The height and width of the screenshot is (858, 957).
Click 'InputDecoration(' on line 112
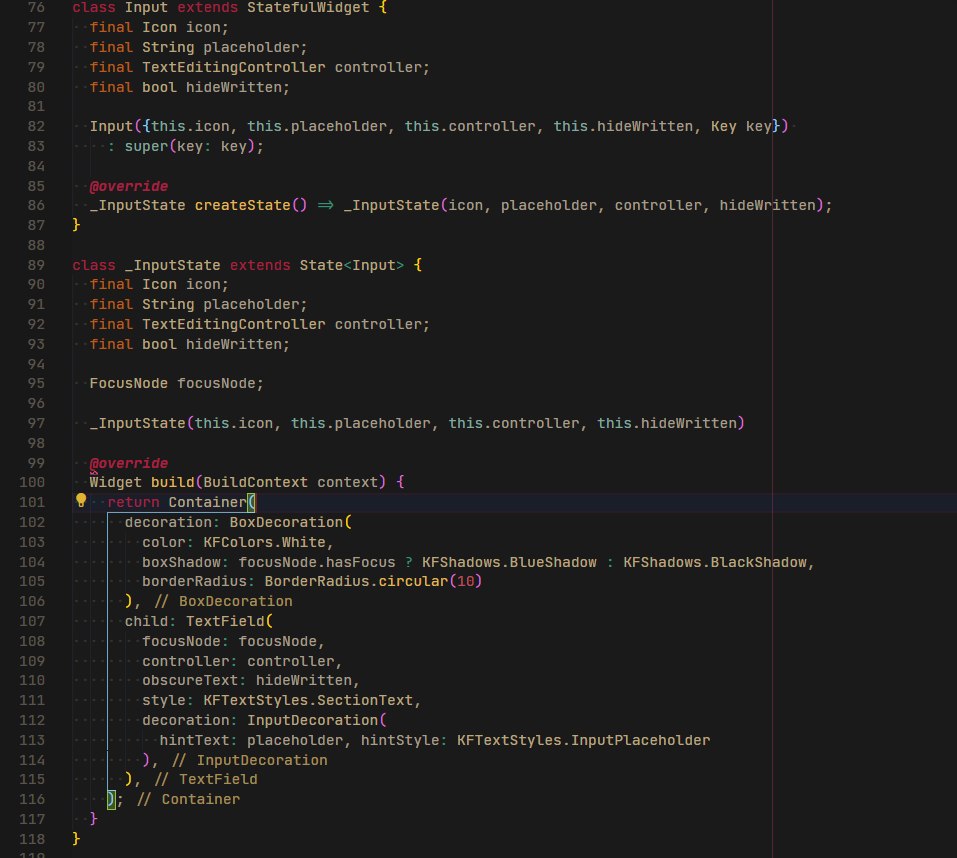pyautogui.click(x=317, y=720)
